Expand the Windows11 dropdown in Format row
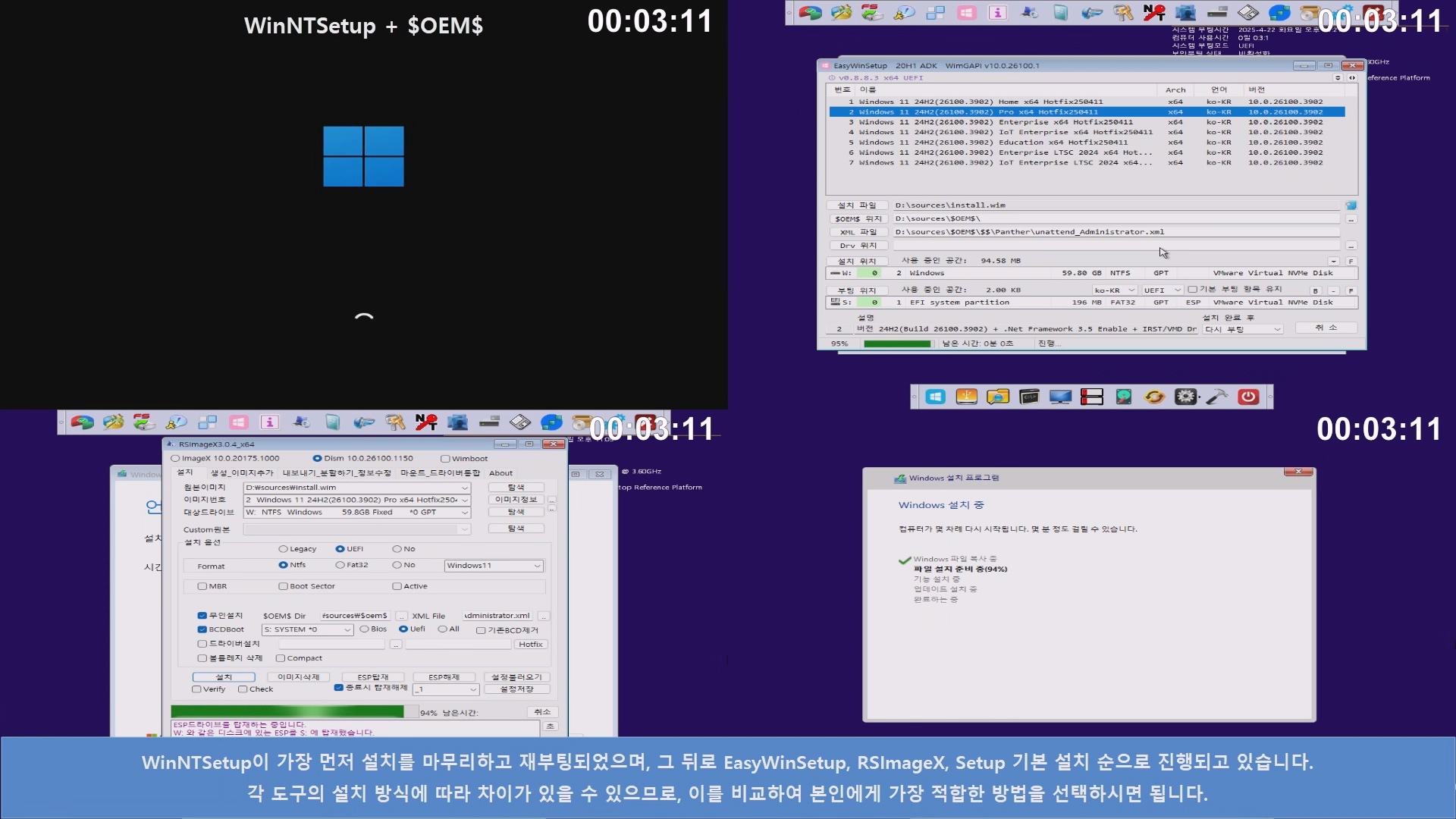 [537, 566]
